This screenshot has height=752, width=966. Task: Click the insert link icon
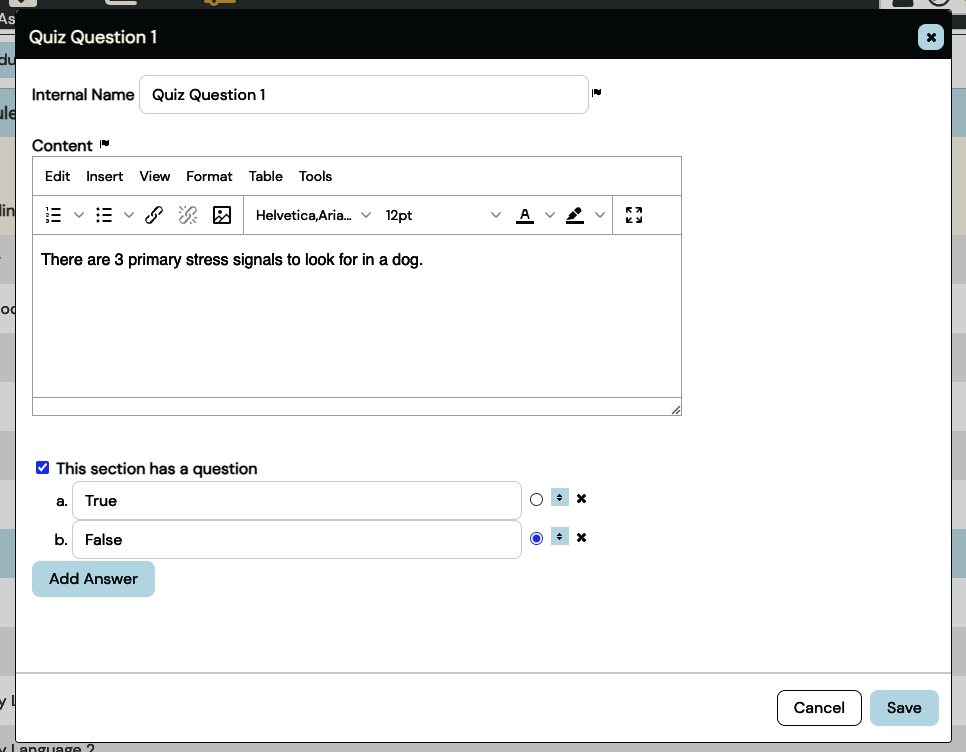click(x=154, y=215)
